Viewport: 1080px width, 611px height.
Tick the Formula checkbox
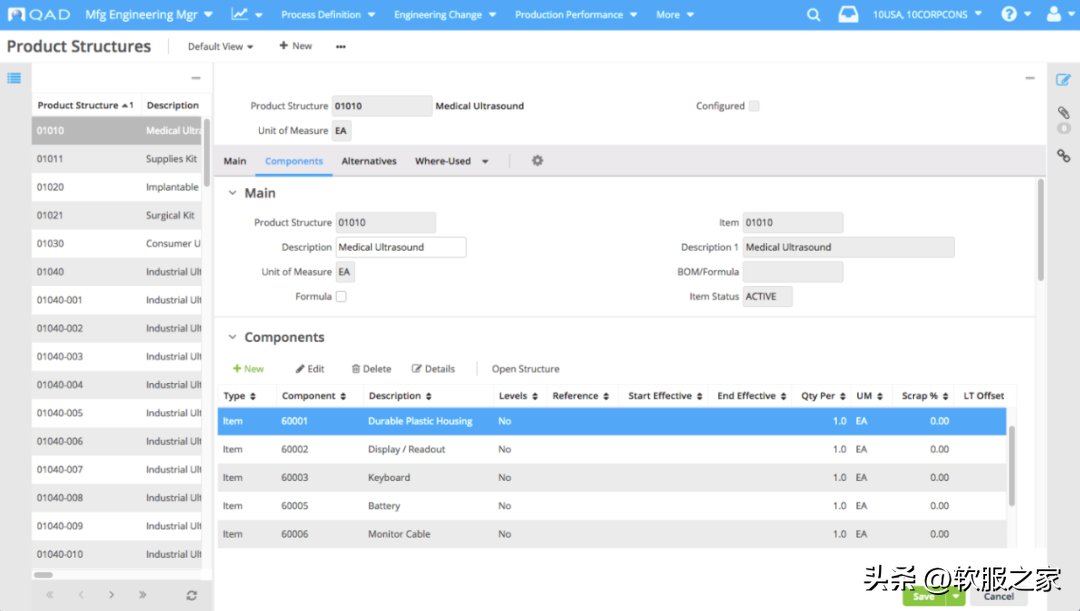341,297
